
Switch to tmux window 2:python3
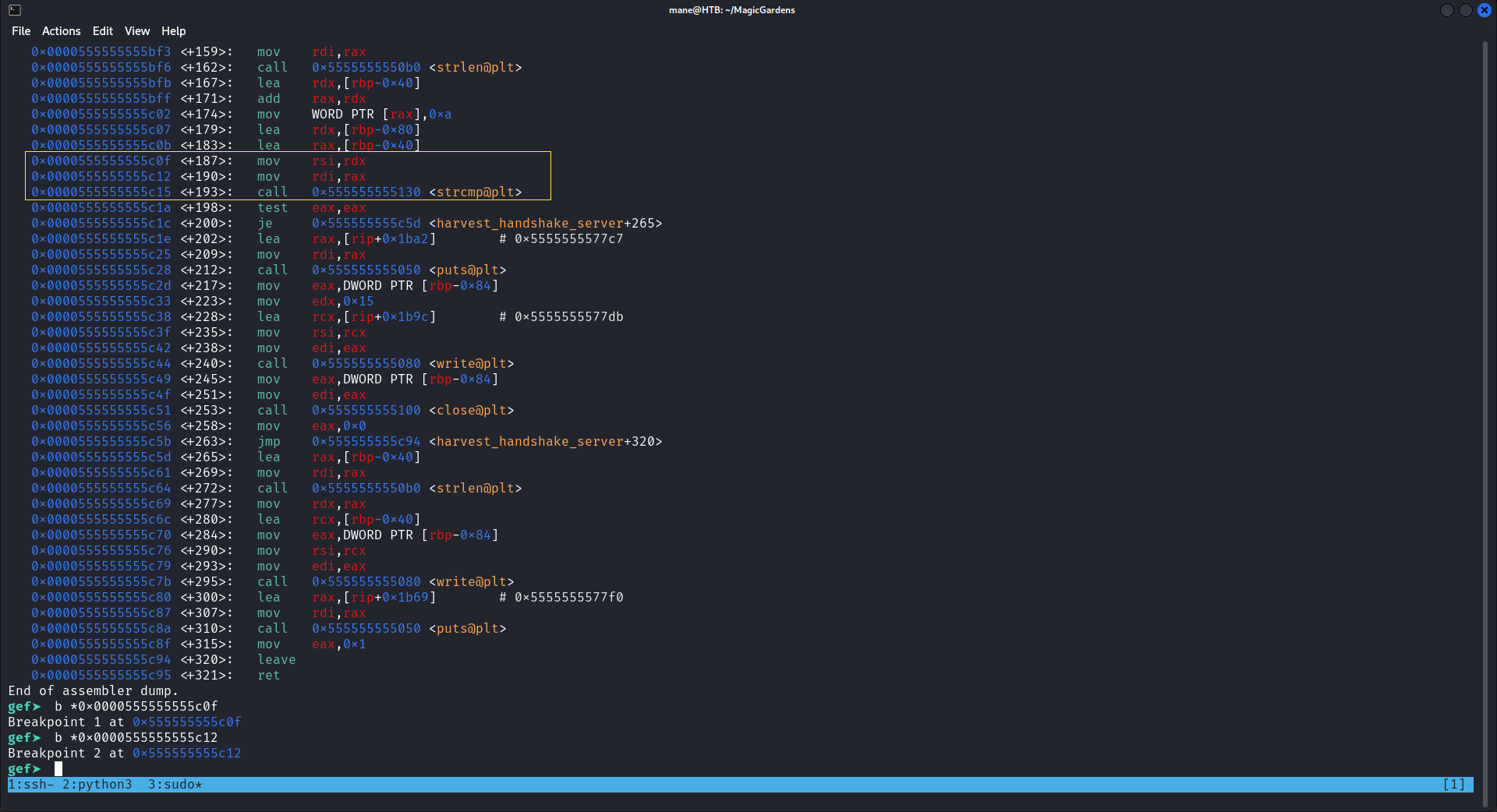point(97,785)
